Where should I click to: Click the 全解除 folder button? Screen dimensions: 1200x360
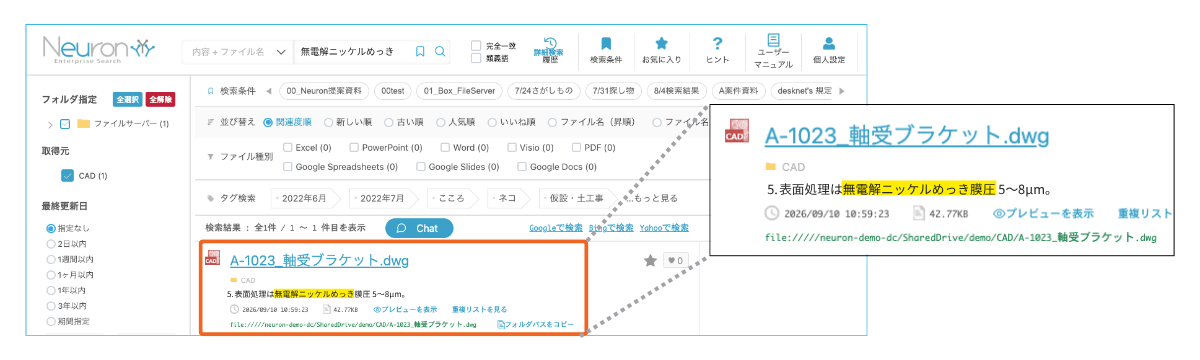point(160,99)
